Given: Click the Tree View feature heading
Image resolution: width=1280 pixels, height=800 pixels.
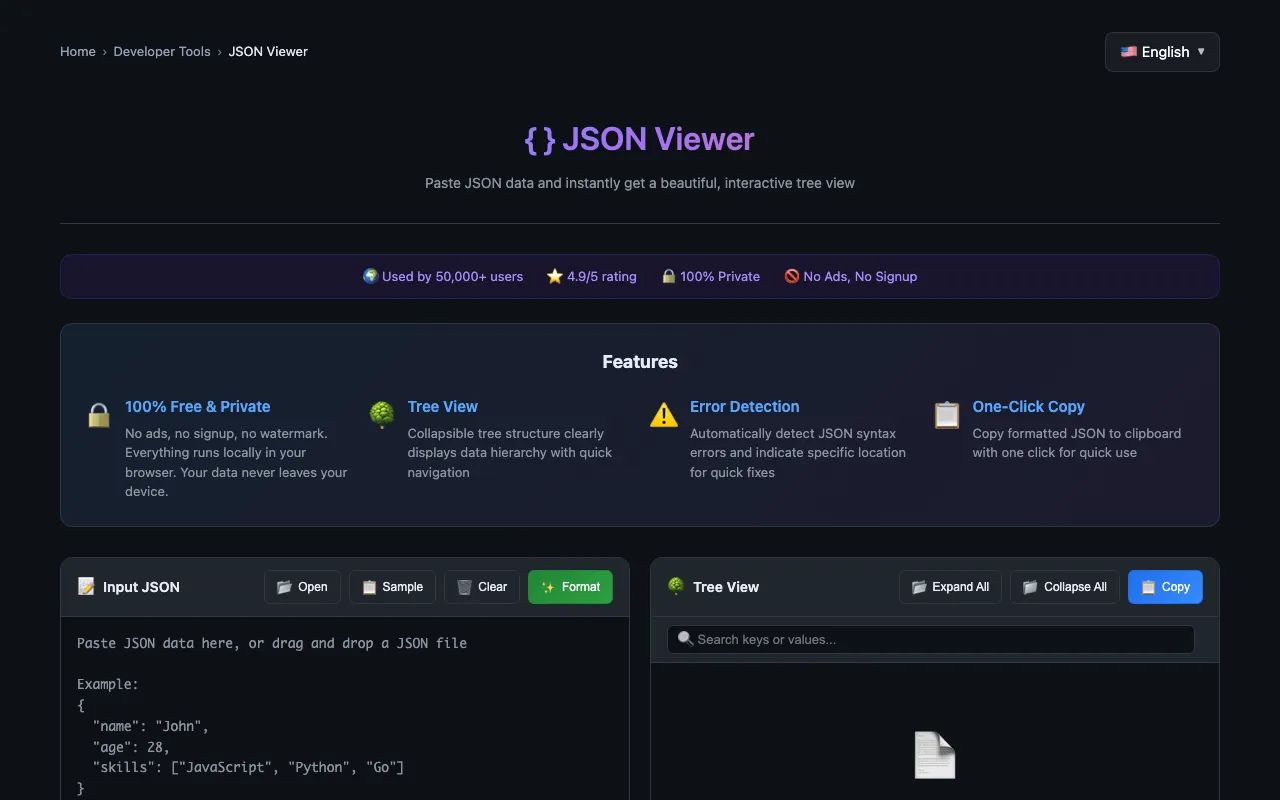Looking at the screenshot, I should 443,406.
